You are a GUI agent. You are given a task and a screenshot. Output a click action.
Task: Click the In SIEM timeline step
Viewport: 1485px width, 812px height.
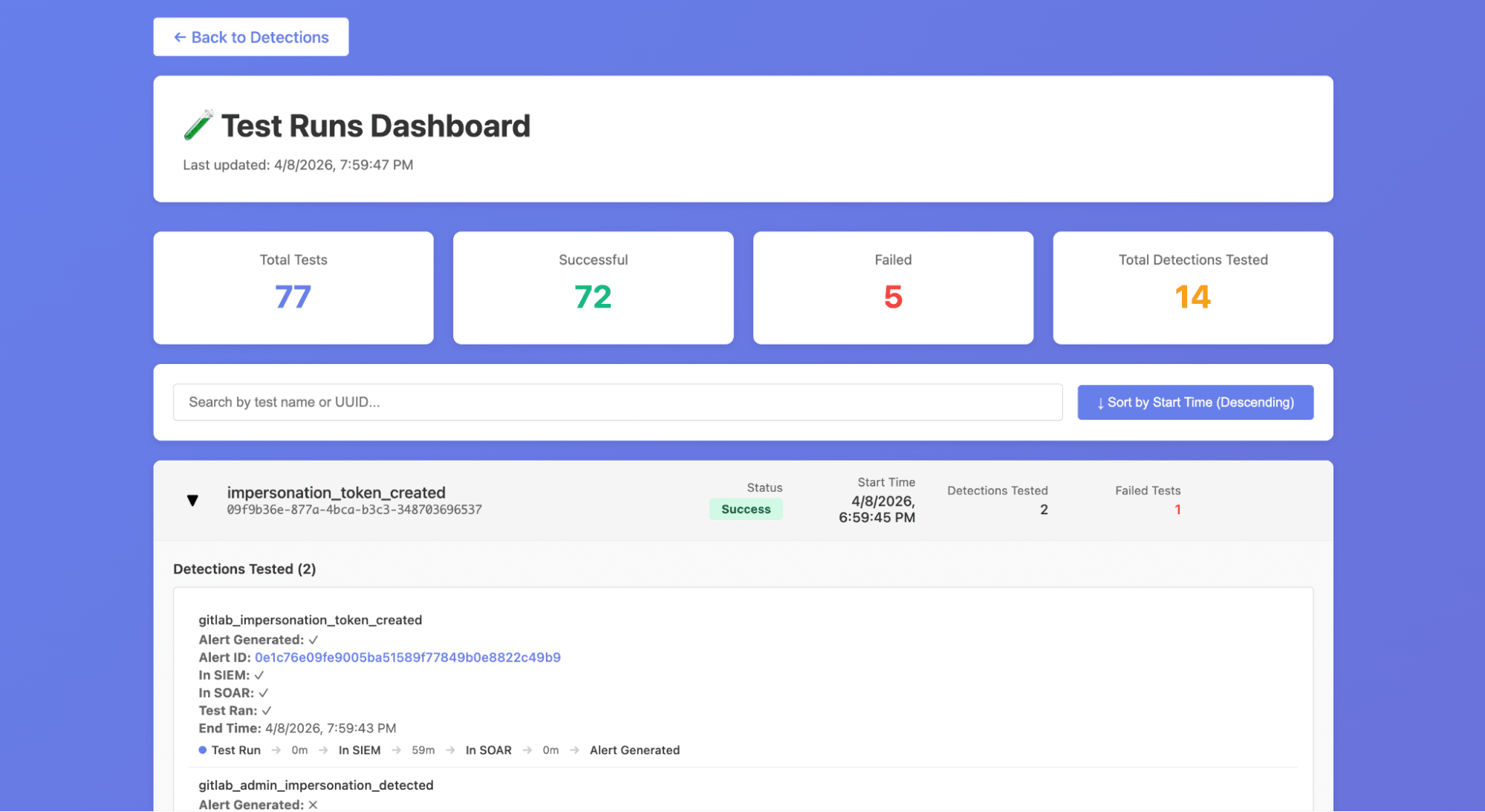coord(360,750)
